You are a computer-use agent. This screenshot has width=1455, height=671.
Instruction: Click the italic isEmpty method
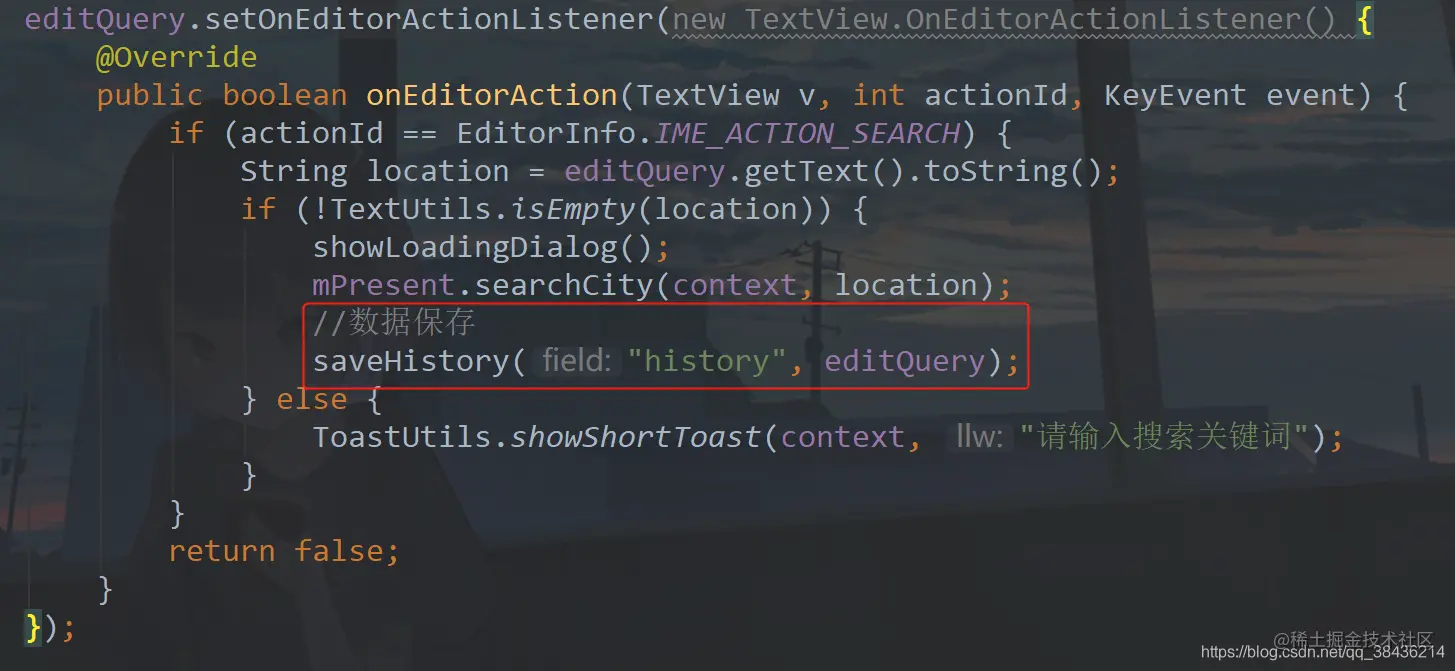click(573, 209)
